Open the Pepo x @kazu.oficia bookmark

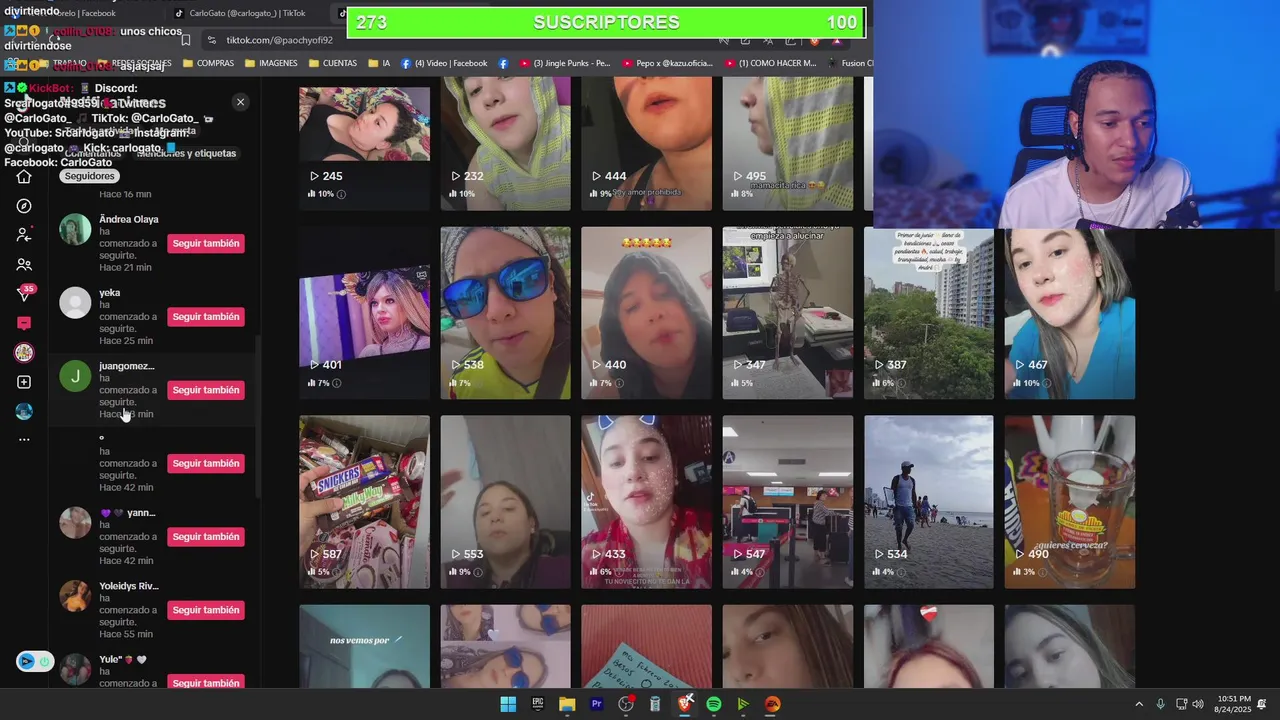667,63
